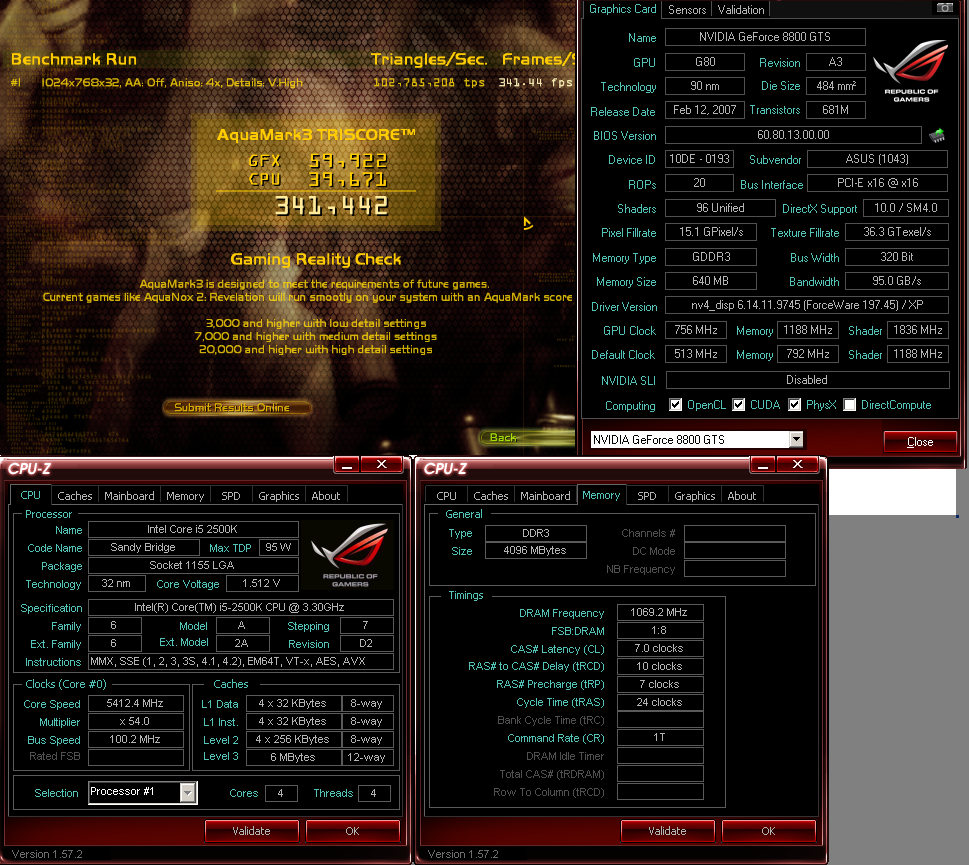Open Graphics tab in left CPU-Z window

point(279,496)
